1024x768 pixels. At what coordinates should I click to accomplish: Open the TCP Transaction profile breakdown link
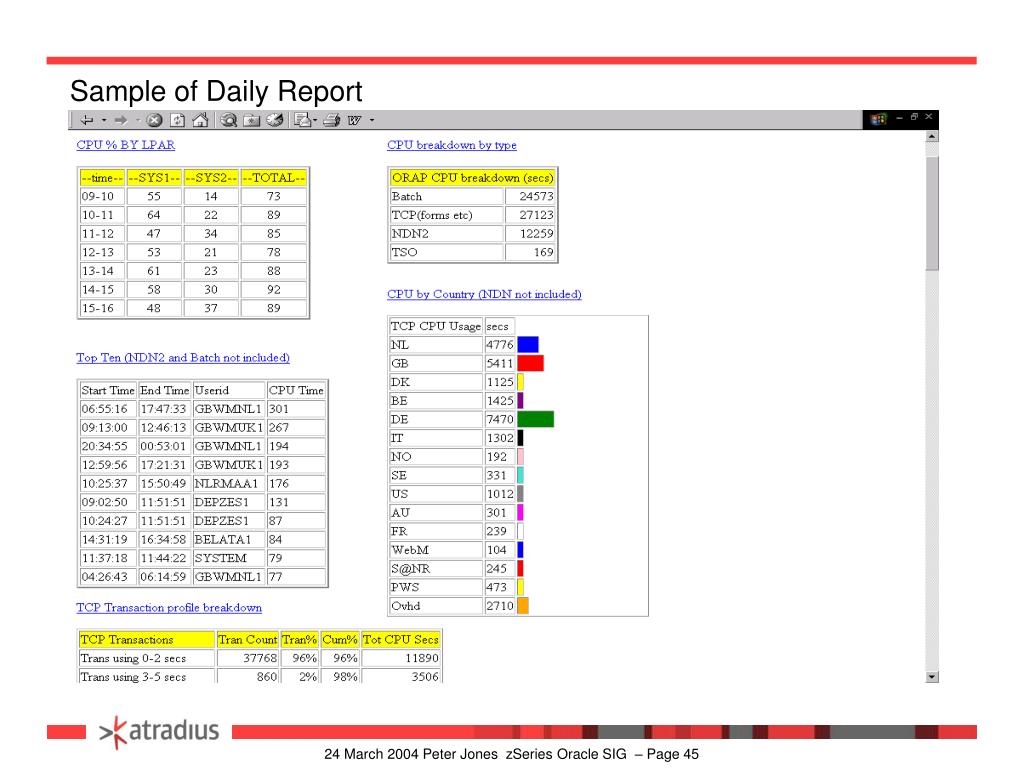[169, 608]
